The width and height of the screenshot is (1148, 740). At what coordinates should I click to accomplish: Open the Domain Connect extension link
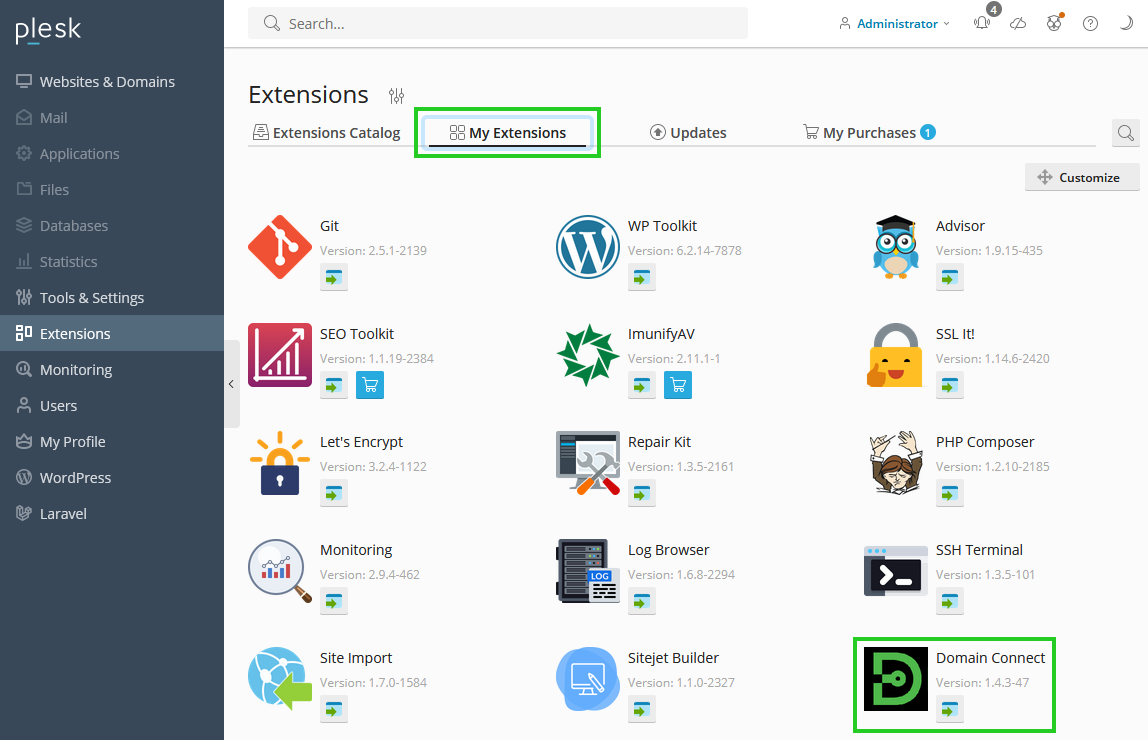990,657
